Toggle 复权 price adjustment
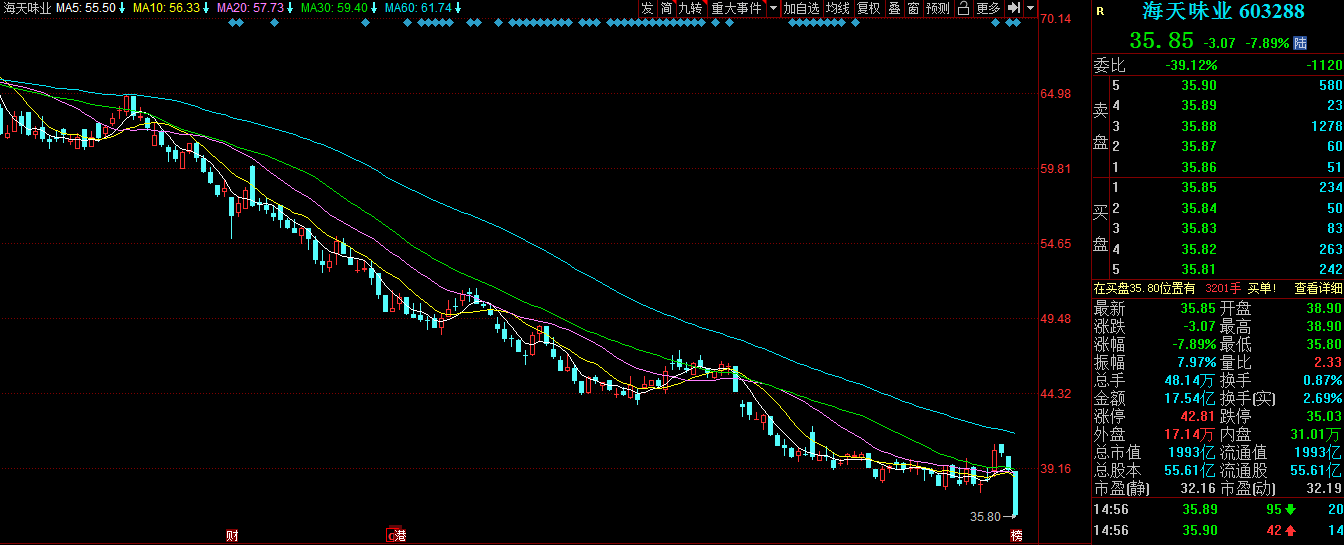1344x545 pixels. point(869,8)
